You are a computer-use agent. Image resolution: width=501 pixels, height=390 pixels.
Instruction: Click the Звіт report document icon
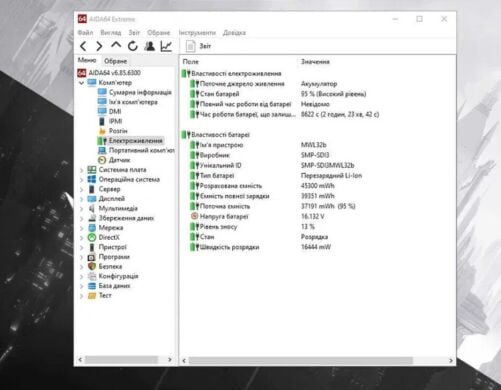tap(190, 46)
